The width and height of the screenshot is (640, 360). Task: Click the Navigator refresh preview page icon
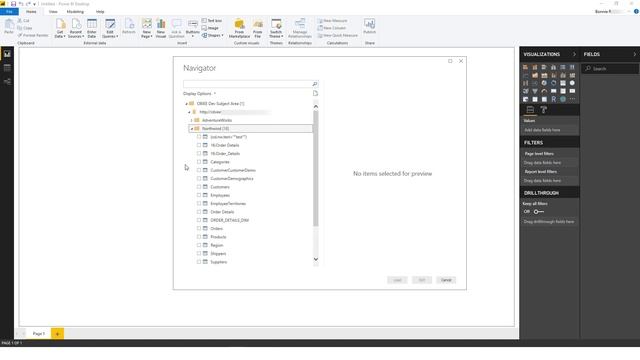tap(315, 93)
